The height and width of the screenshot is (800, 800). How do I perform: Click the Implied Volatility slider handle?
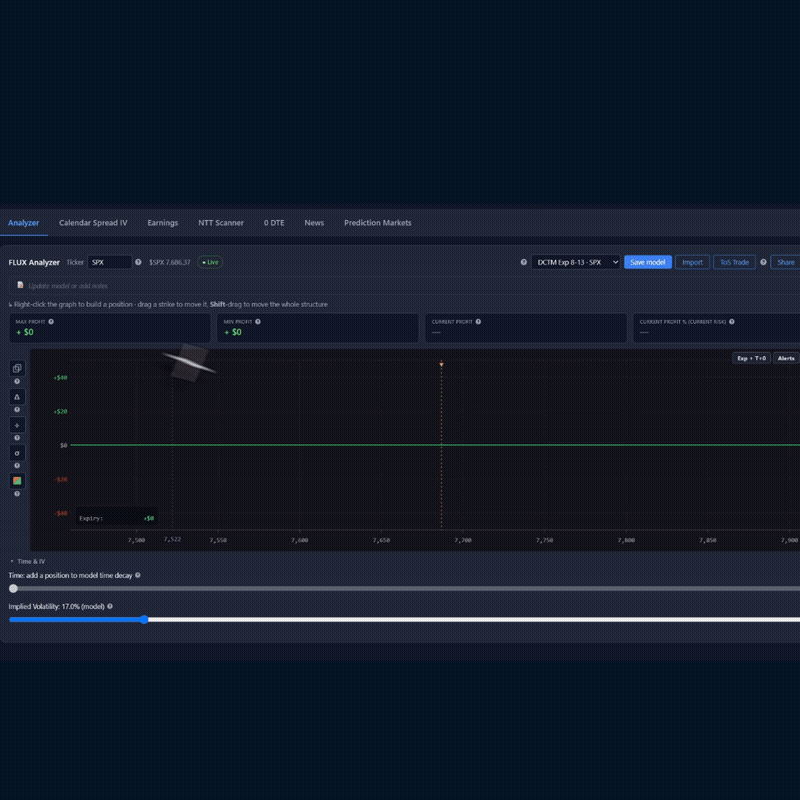(144, 619)
